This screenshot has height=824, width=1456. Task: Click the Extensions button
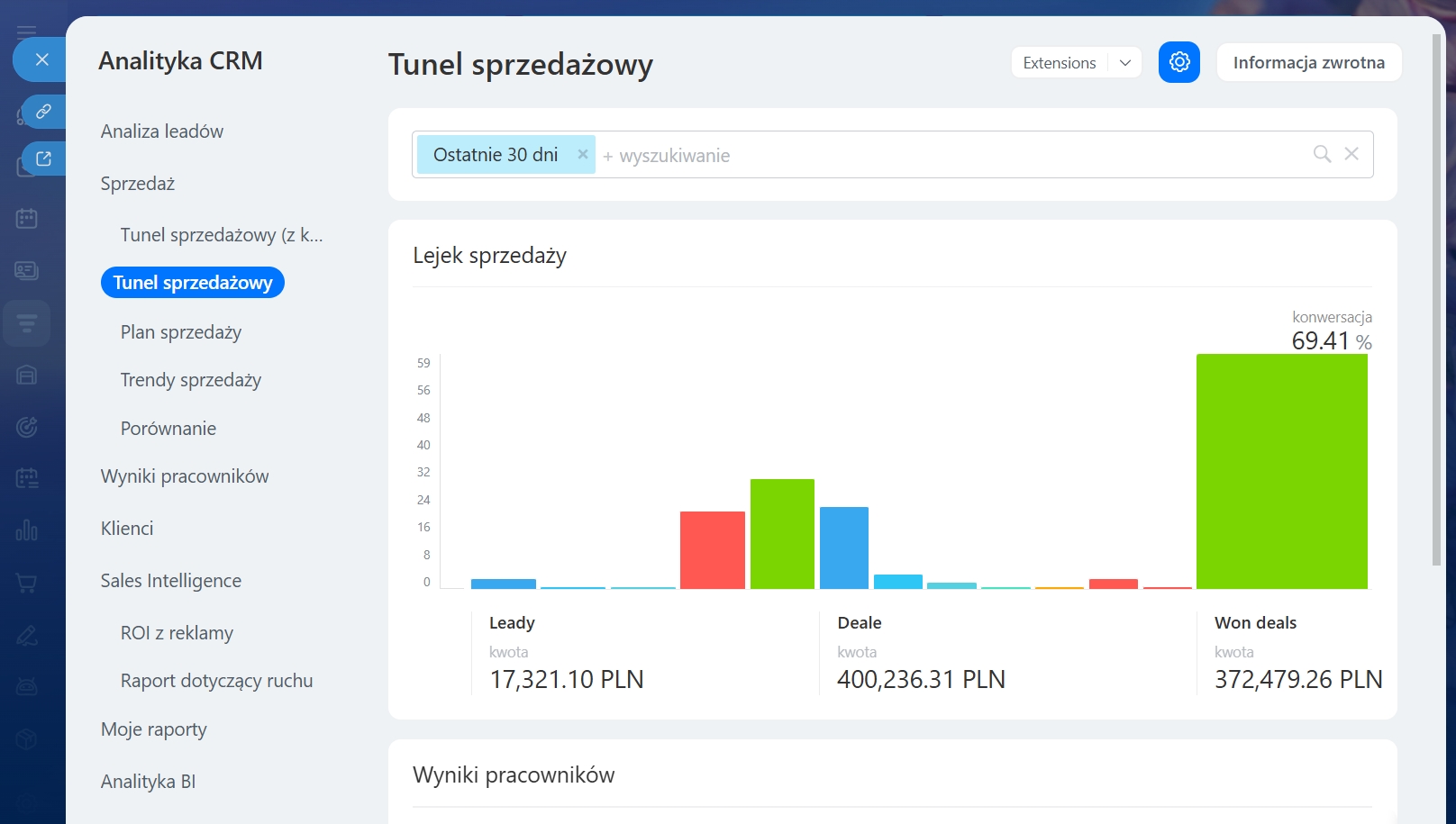pyautogui.click(x=1059, y=63)
